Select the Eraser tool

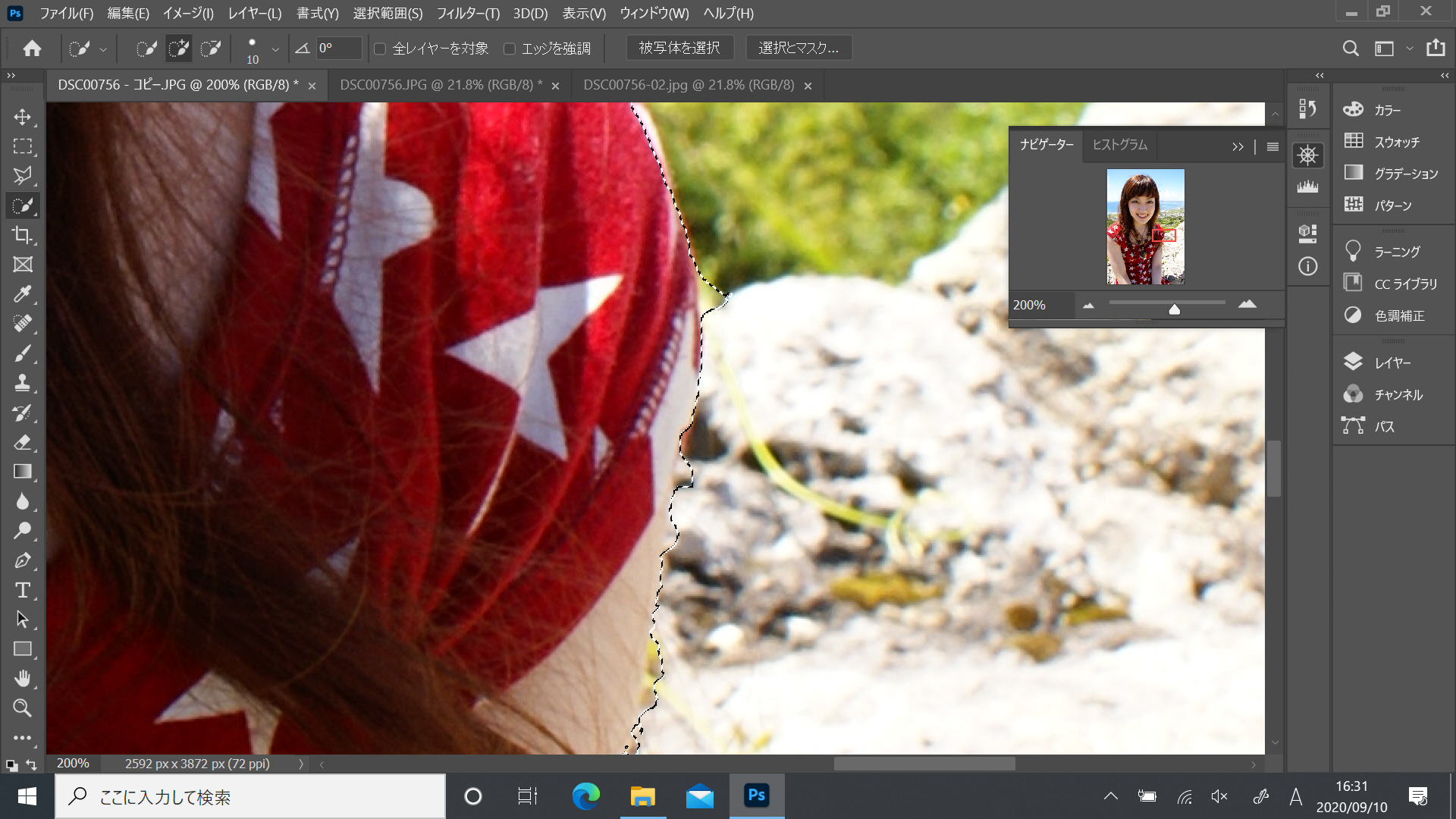pyautogui.click(x=23, y=442)
